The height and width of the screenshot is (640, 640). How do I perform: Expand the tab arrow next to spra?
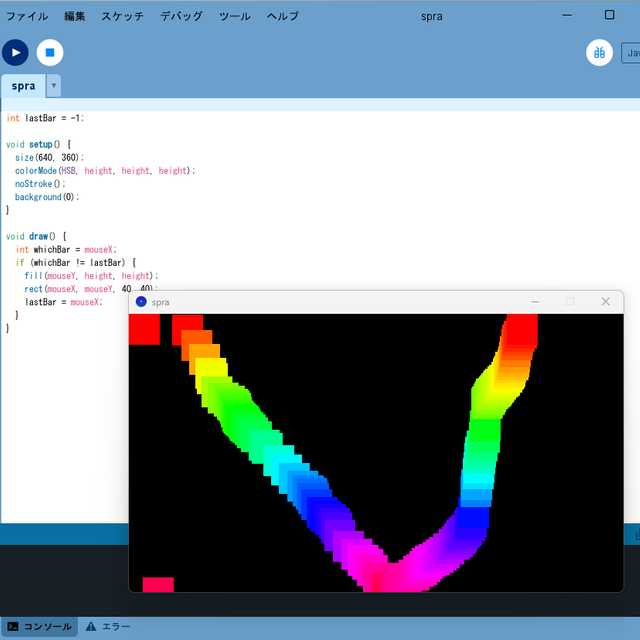point(53,86)
